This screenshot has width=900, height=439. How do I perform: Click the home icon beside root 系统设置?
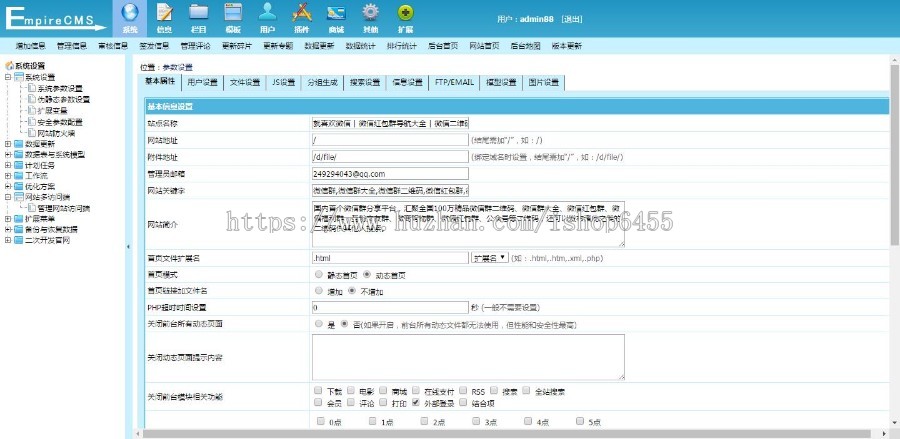(9, 65)
